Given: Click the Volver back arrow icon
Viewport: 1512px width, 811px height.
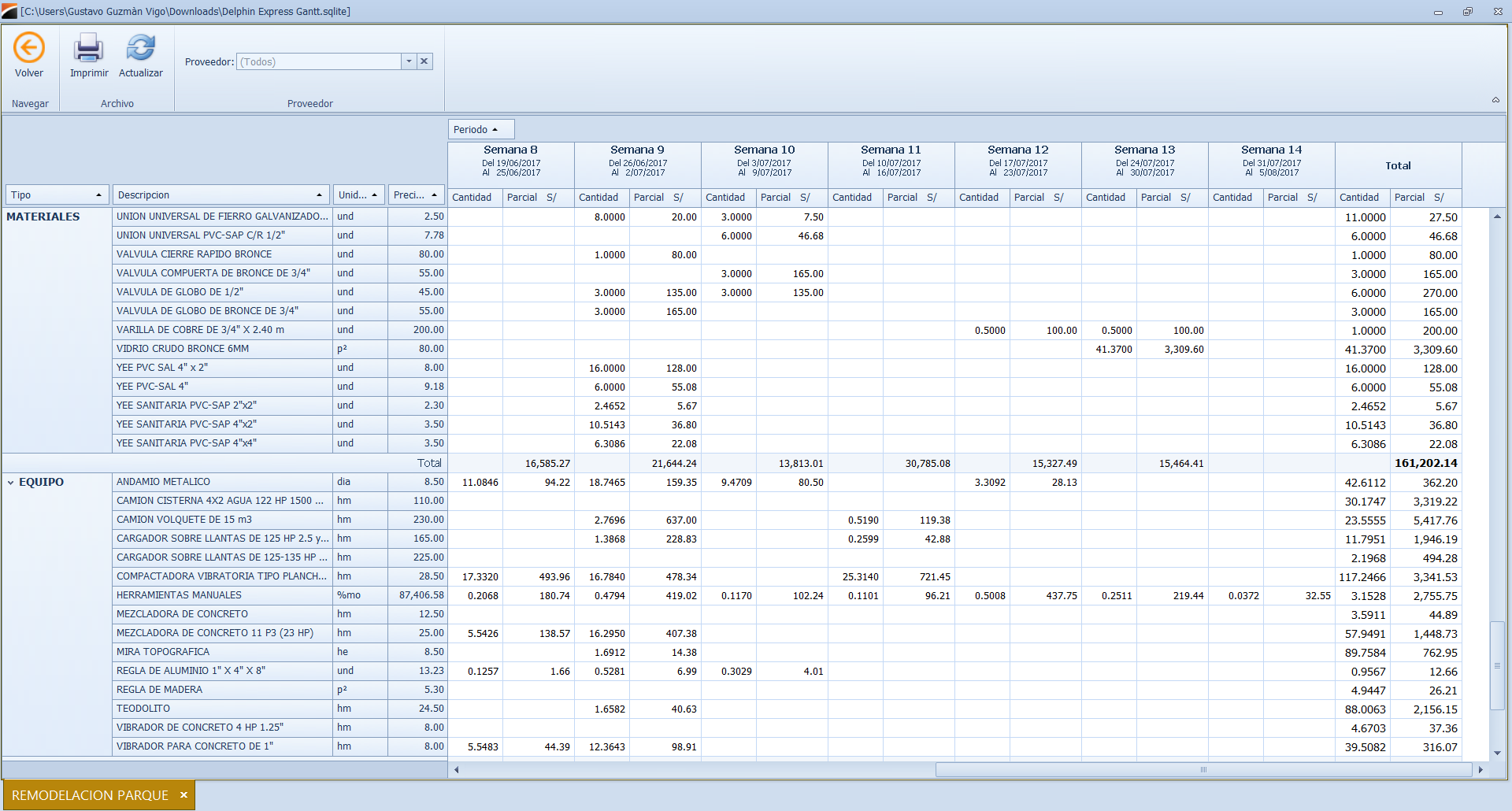Looking at the screenshot, I should (29, 48).
